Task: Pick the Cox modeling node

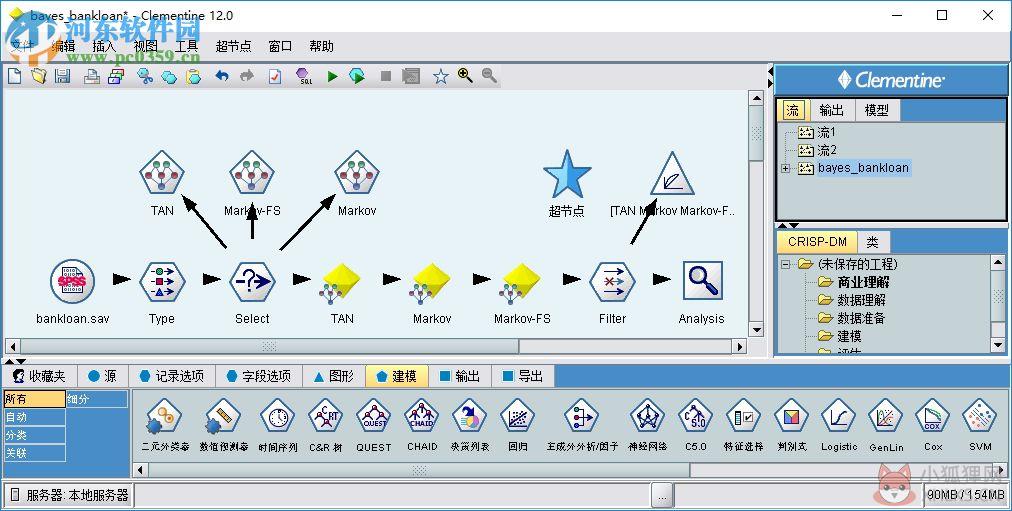Action: coord(933,417)
